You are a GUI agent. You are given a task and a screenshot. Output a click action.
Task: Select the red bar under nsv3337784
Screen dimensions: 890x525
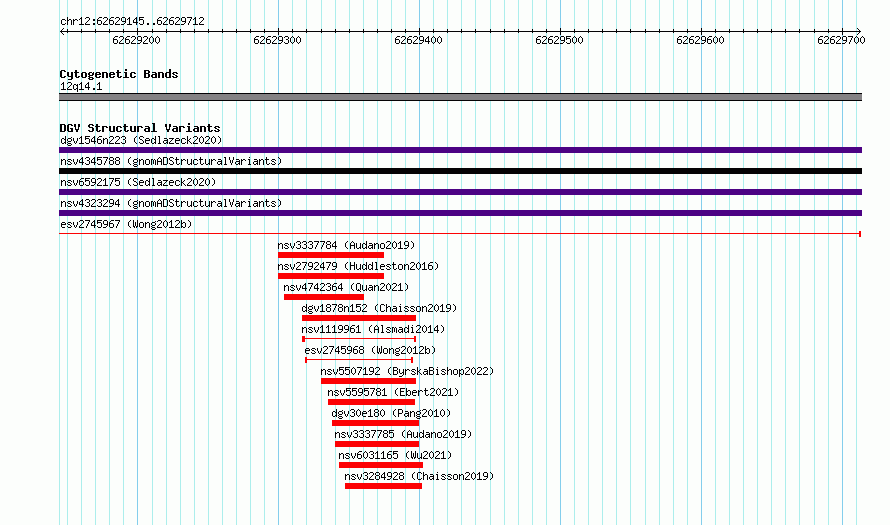click(331, 255)
